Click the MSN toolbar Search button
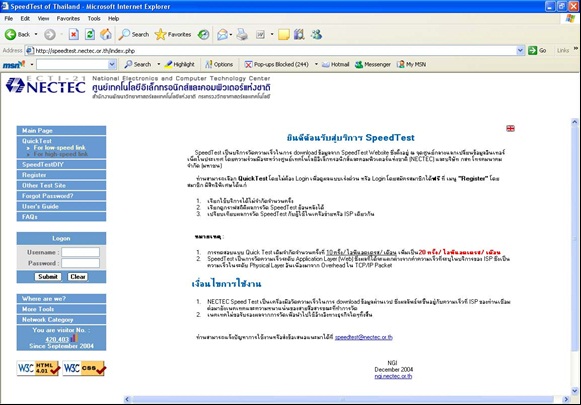Screen dimensions: 581x405 click(138, 64)
